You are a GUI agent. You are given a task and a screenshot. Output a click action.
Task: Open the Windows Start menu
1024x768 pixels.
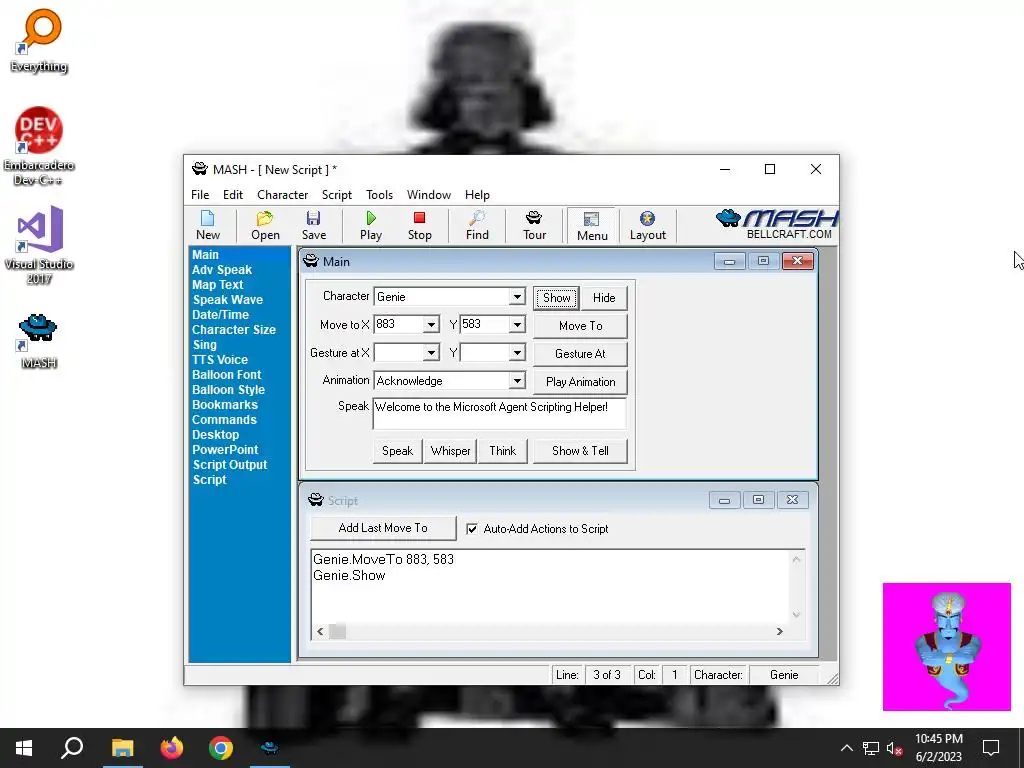click(24, 748)
